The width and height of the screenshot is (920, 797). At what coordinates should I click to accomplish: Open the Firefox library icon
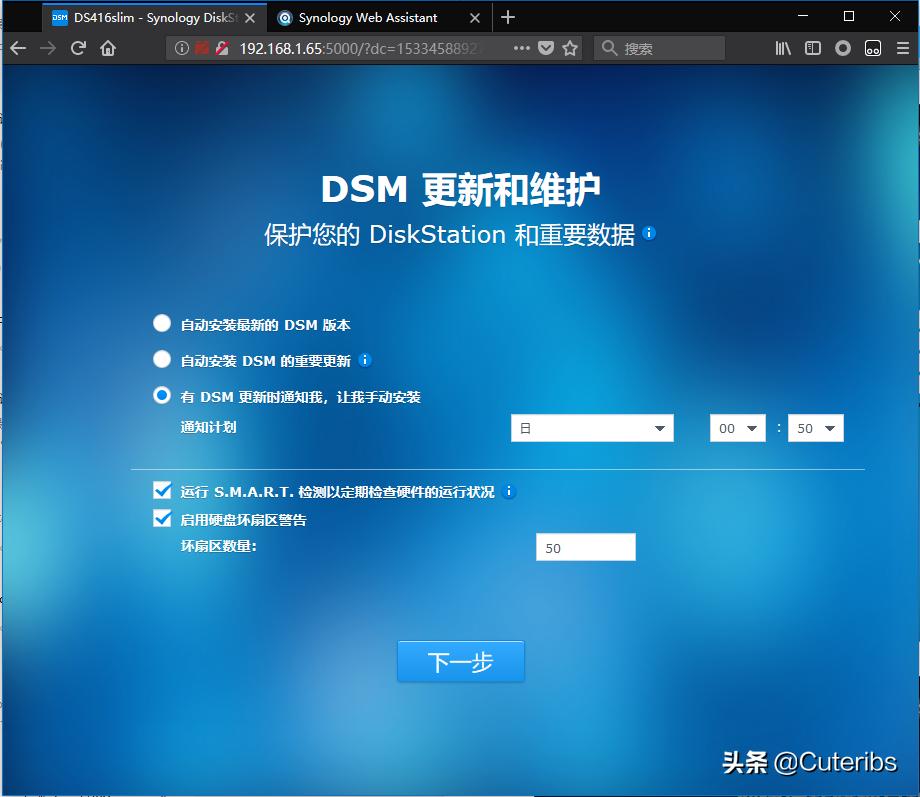tap(783, 47)
